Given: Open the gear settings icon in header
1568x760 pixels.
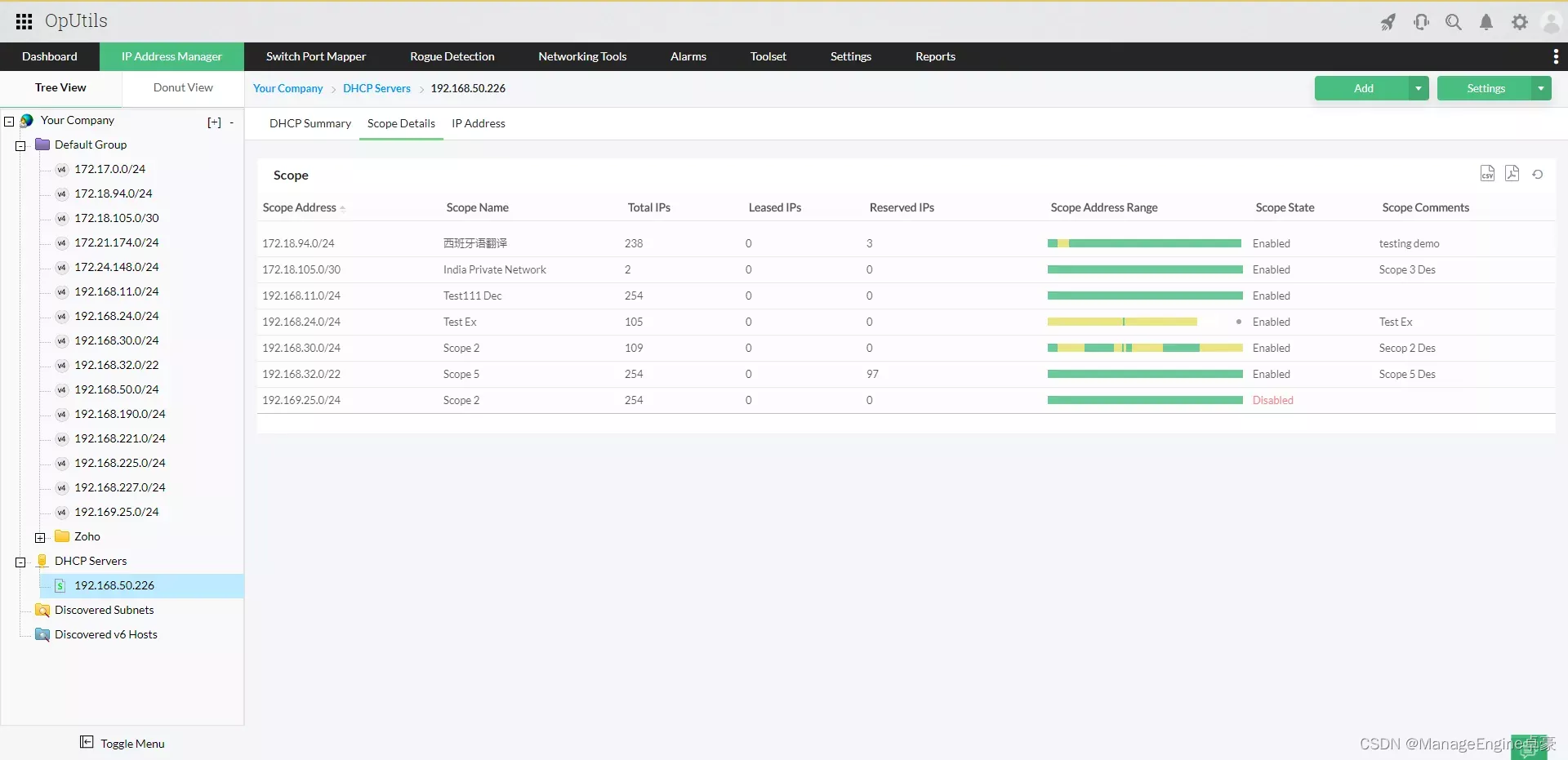Looking at the screenshot, I should pos(1519,22).
